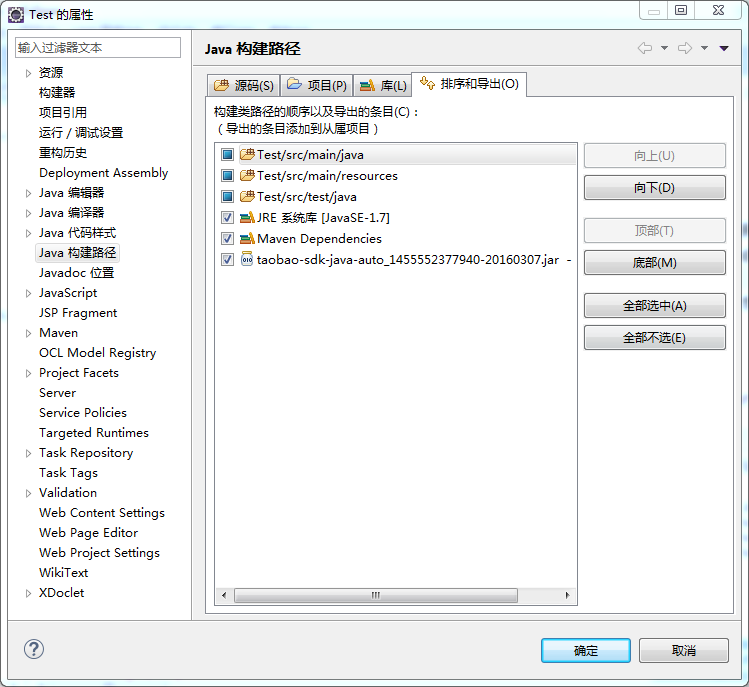Confirm with the 确定 button

586,650
